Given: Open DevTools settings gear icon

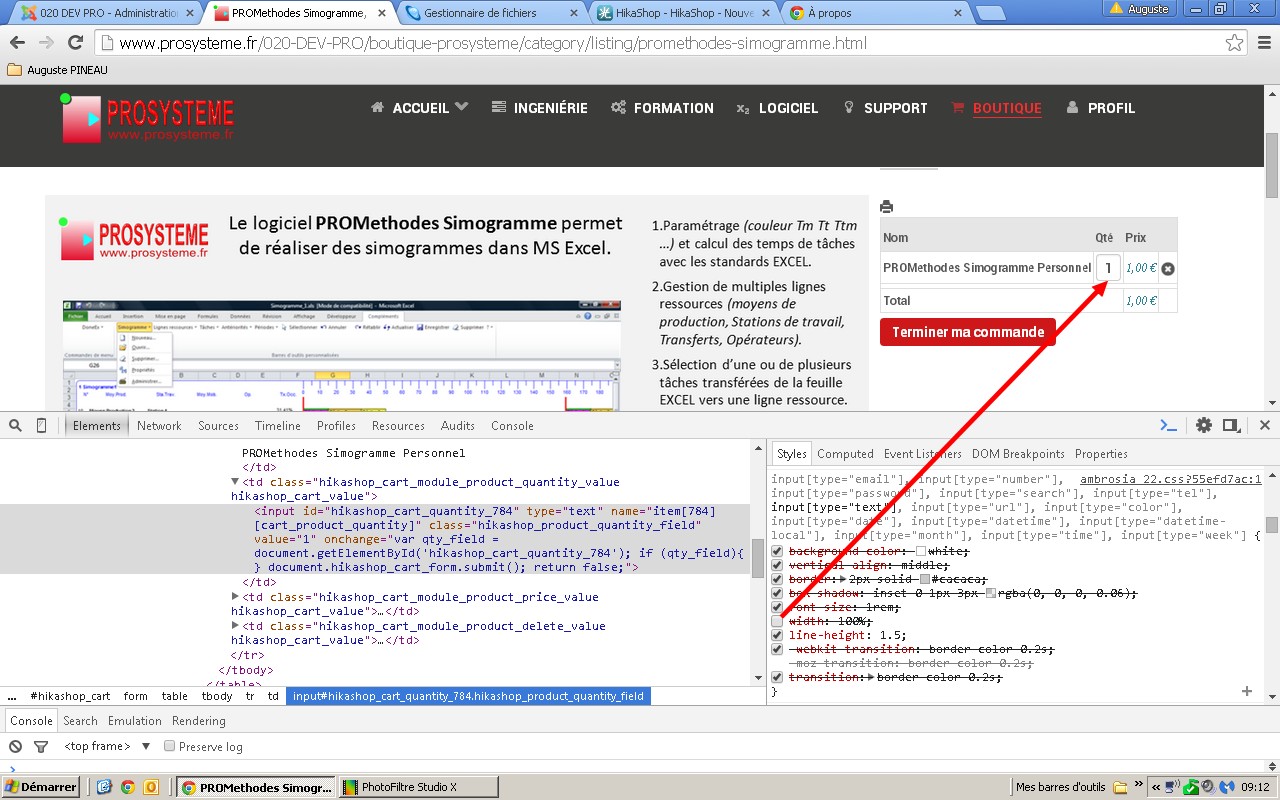Looking at the screenshot, I should tap(1204, 425).
